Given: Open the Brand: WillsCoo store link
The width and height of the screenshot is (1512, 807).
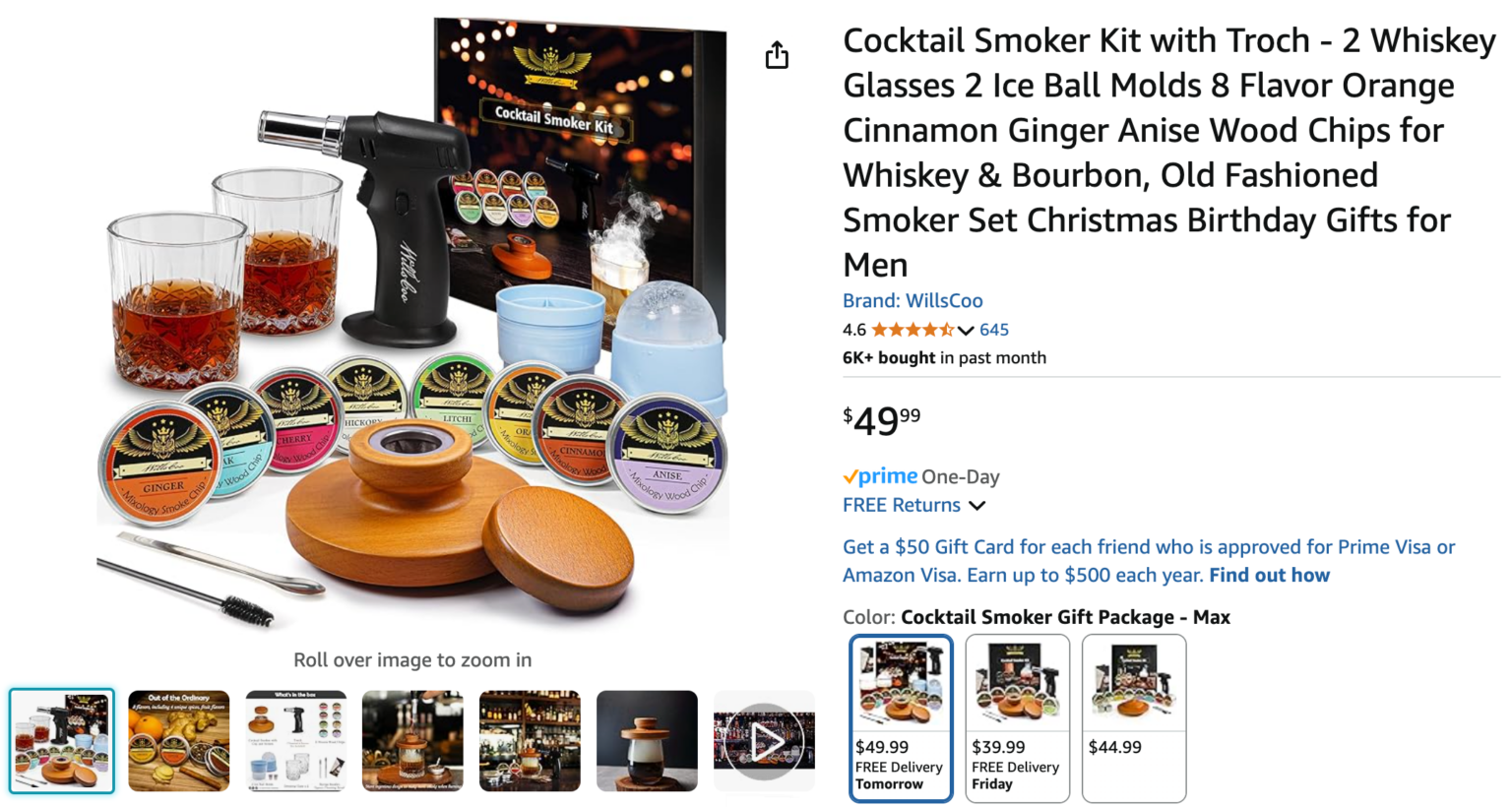Looking at the screenshot, I should pos(913,300).
